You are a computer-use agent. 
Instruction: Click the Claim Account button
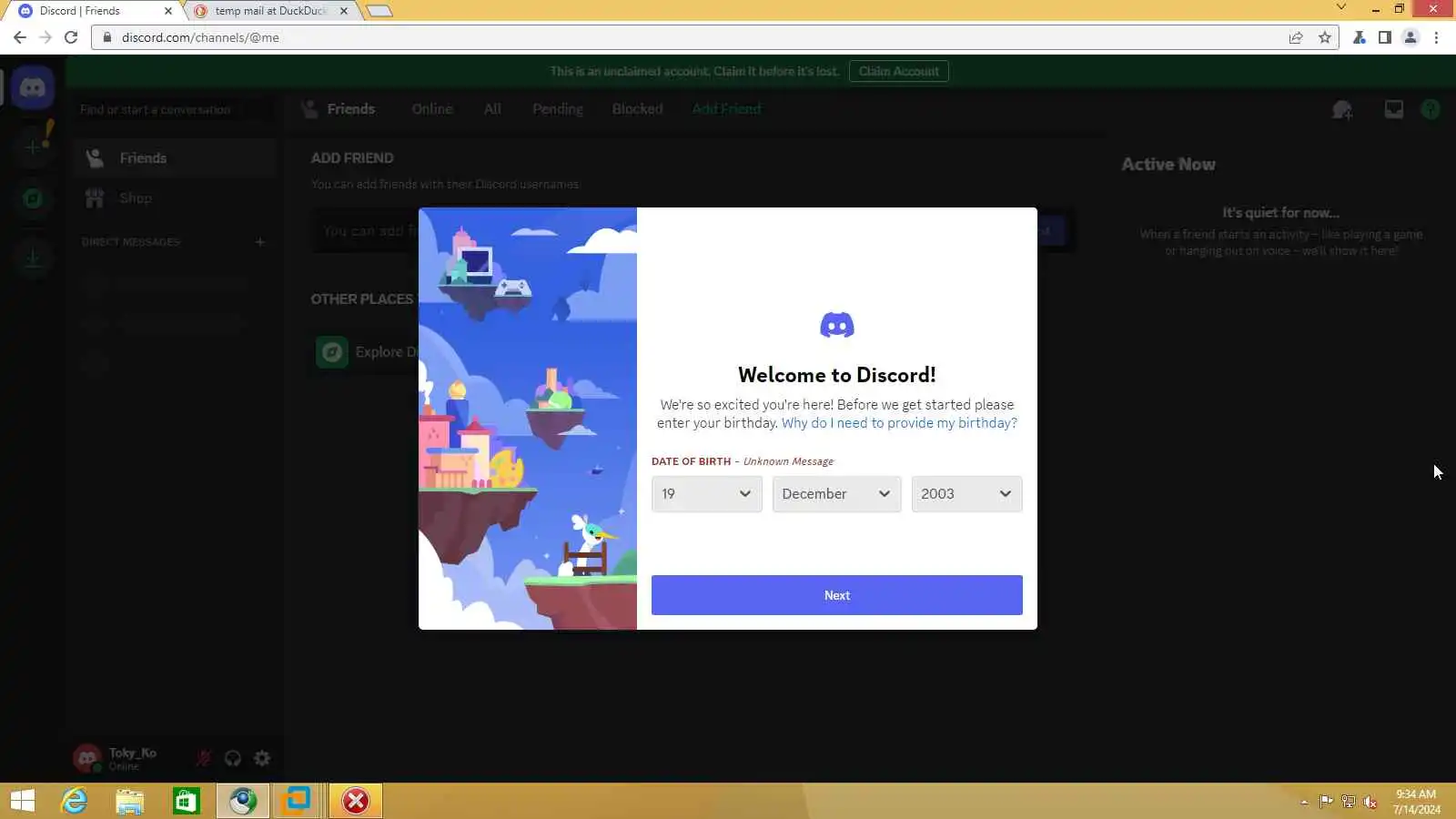pos(899,71)
